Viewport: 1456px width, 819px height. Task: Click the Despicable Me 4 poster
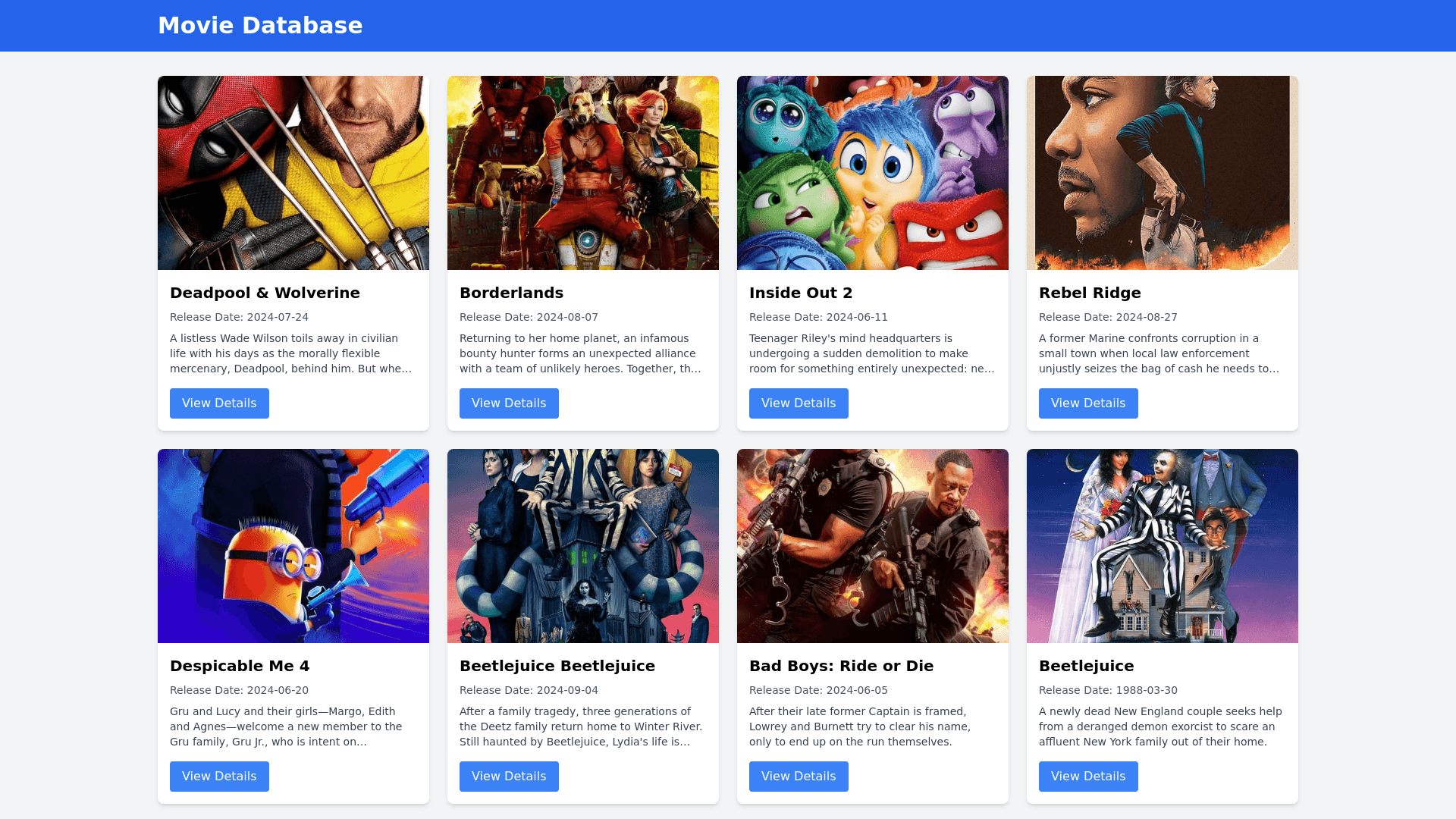293,546
